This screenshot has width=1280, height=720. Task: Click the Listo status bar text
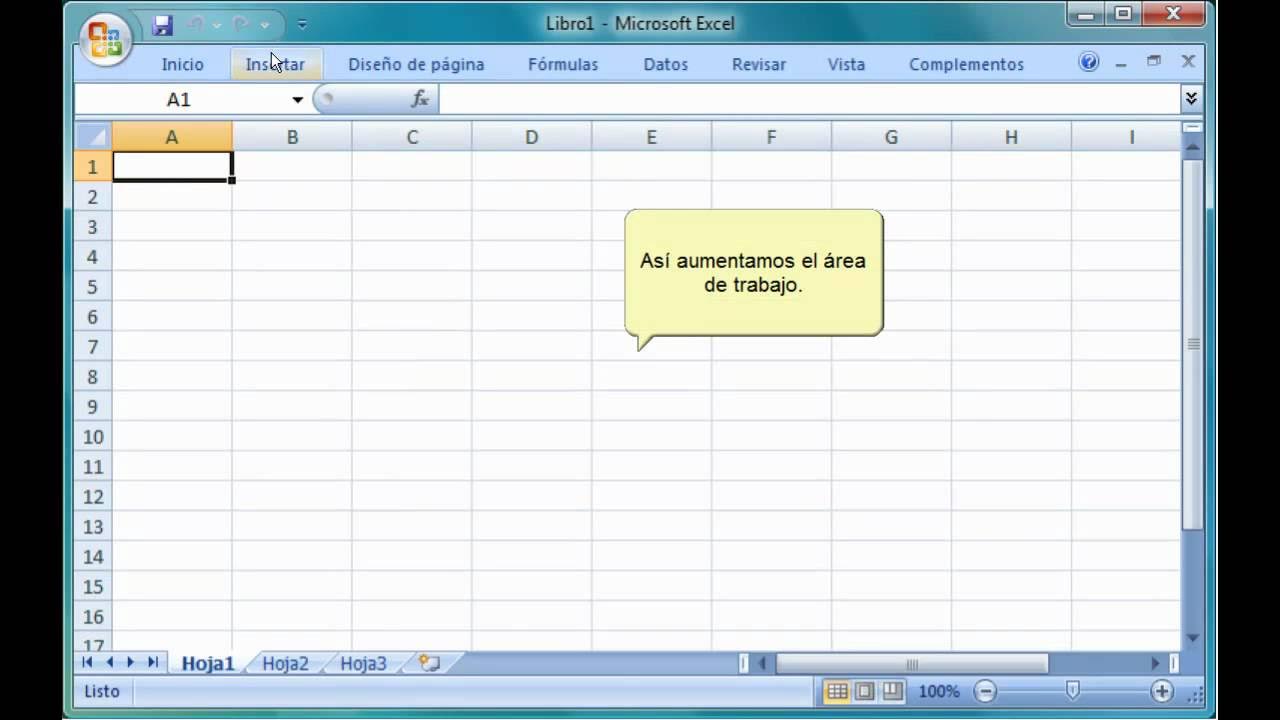(x=101, y=691)
